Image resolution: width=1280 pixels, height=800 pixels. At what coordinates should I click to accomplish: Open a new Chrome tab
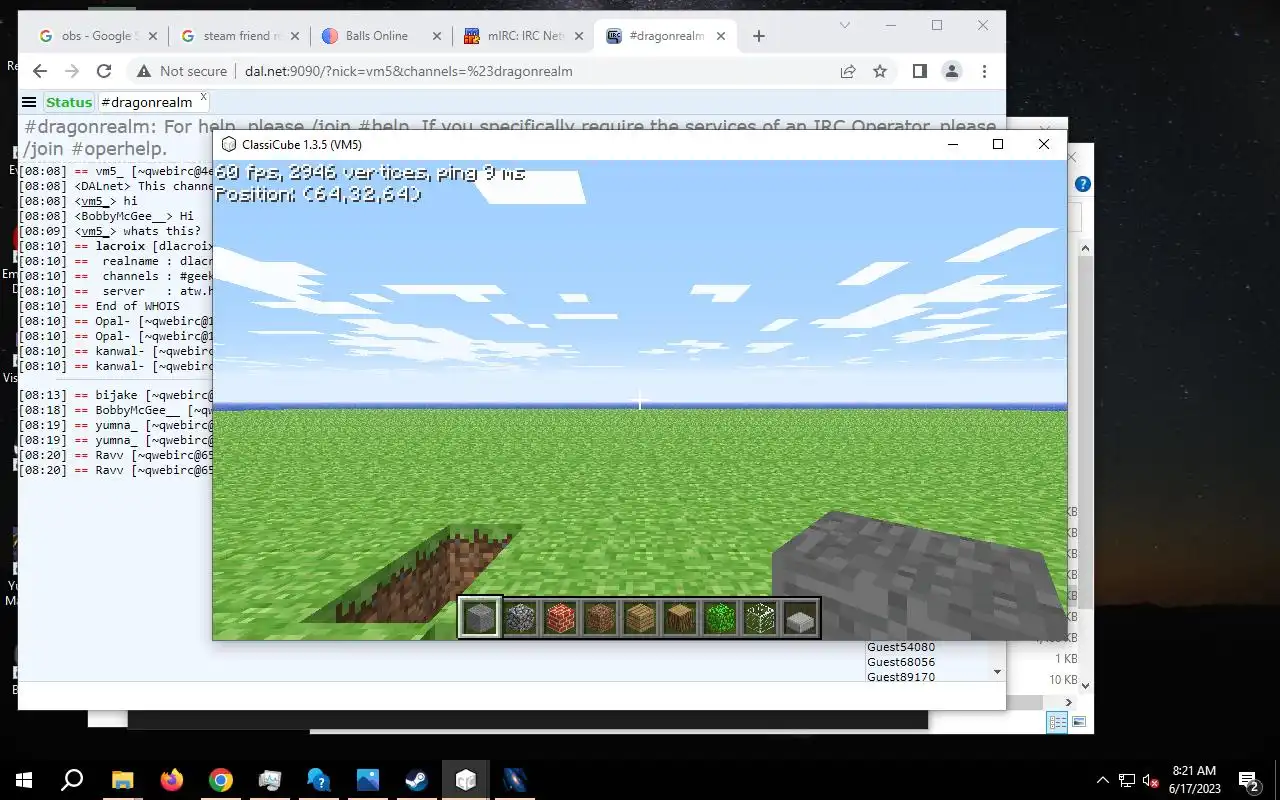[x=759, y=36]
